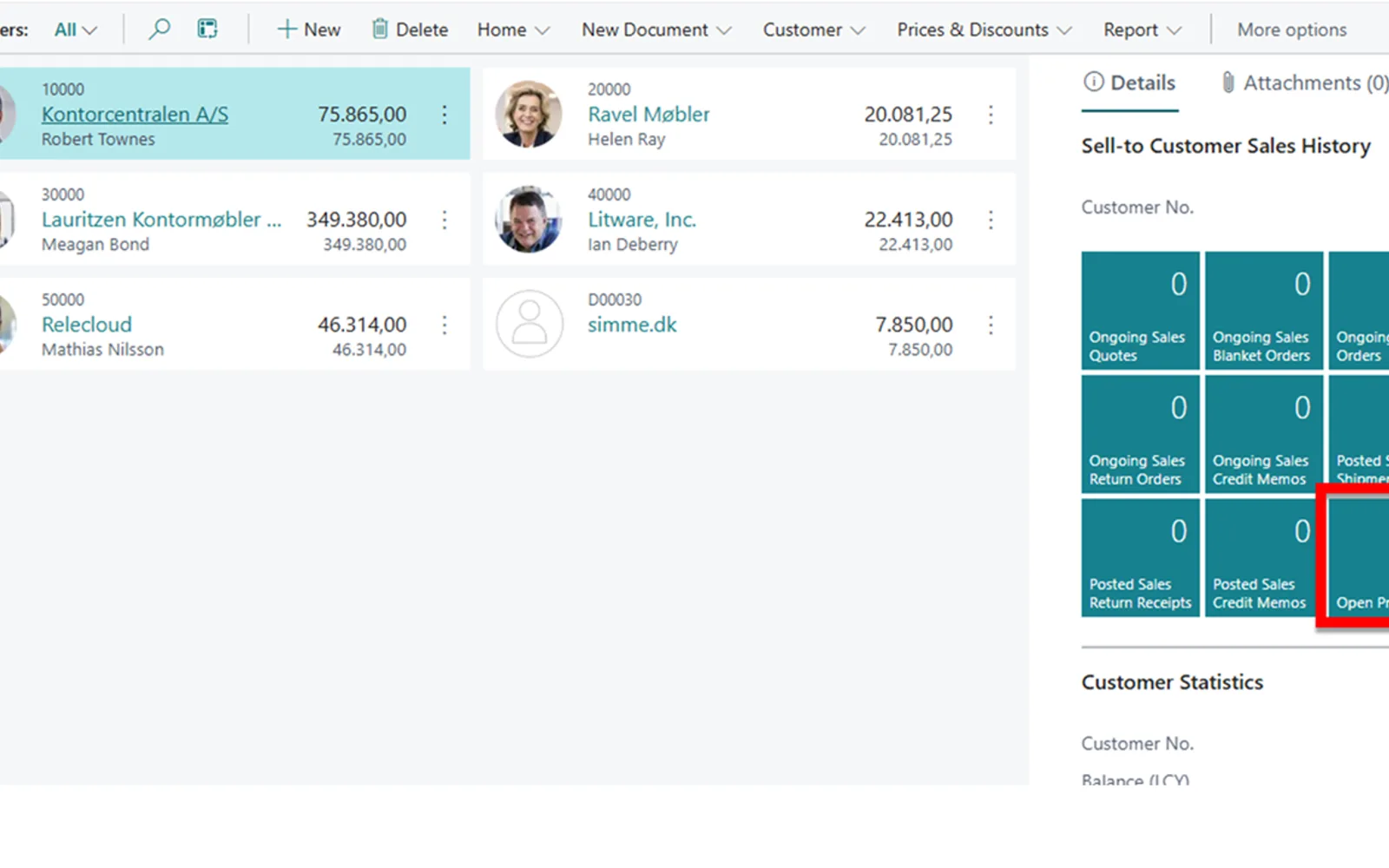Open the Ongoing Sales Credit Memos tile
This screenshot has height=868, width=1389.
[x=1264, y=435]
